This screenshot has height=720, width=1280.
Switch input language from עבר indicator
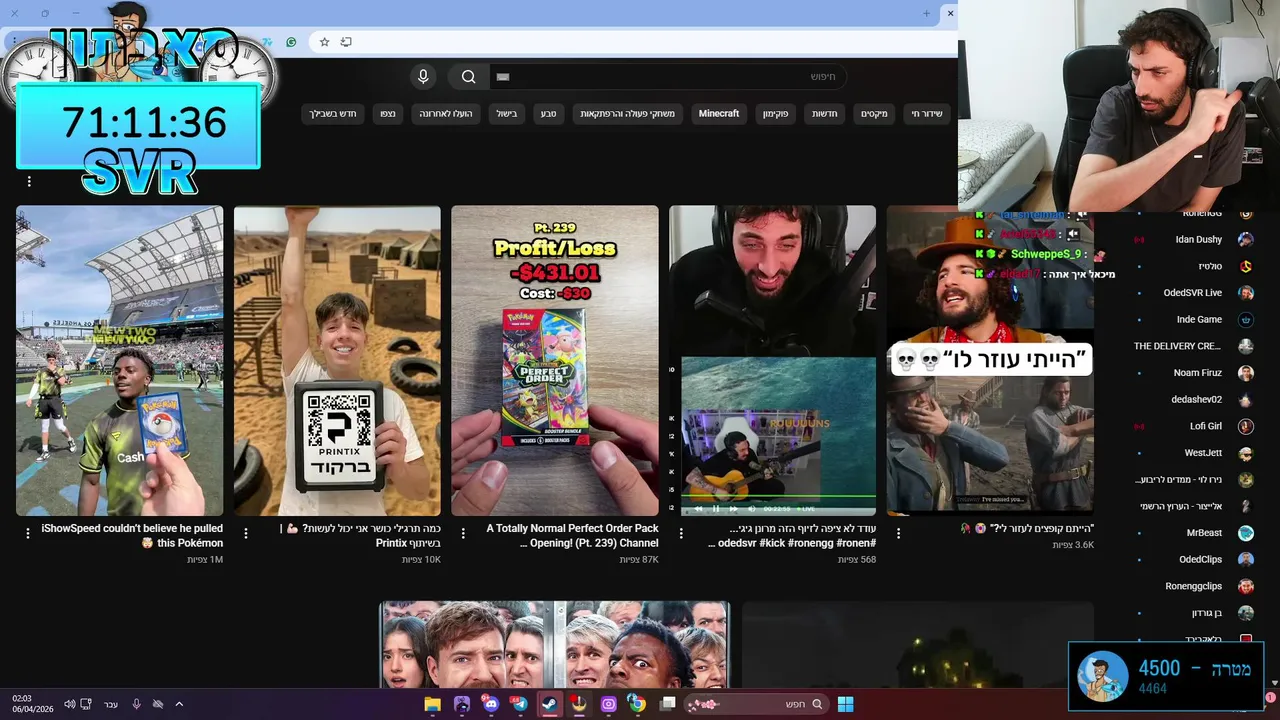111,704
